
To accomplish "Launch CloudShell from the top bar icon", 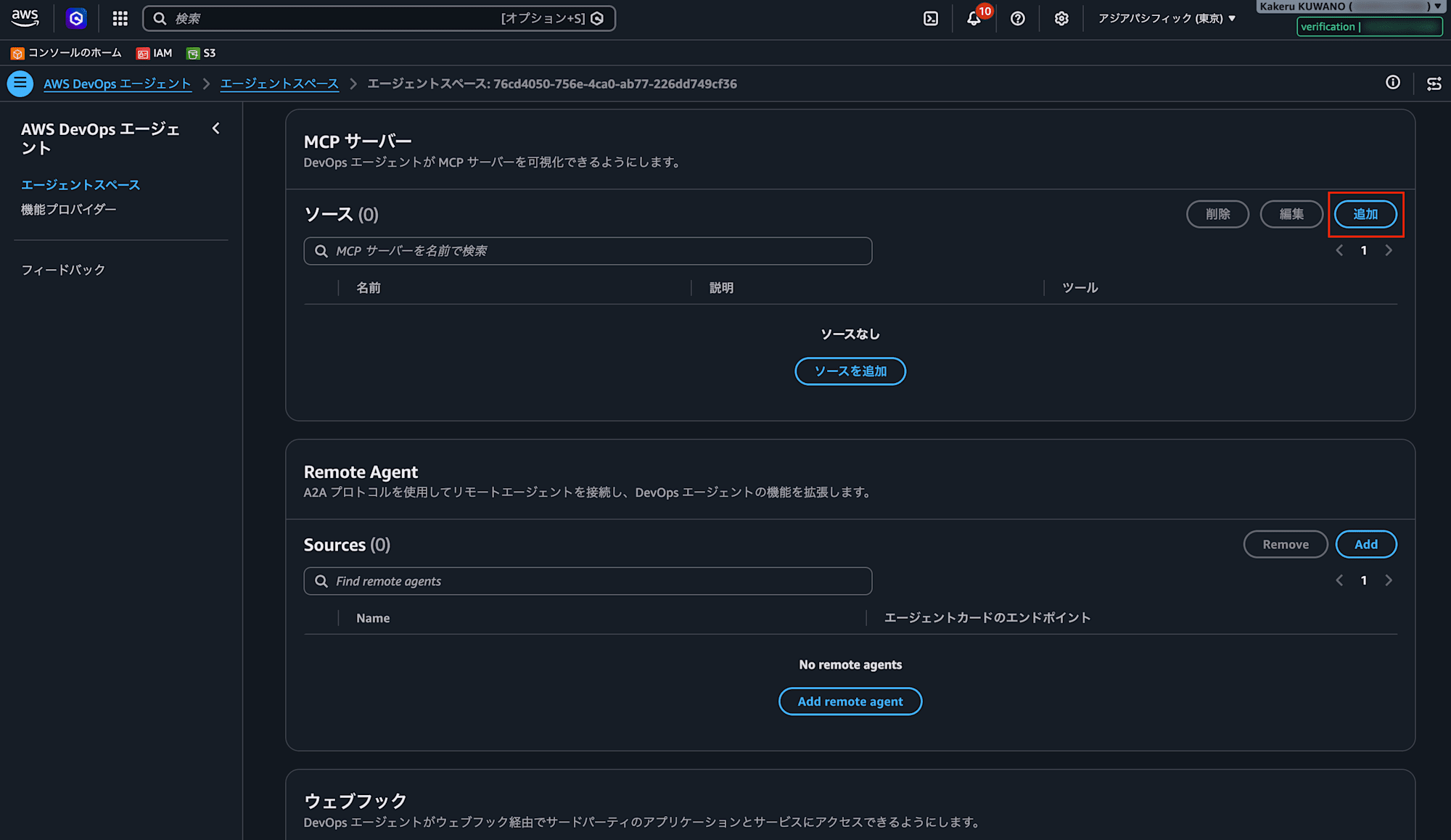I will point(931,18).
